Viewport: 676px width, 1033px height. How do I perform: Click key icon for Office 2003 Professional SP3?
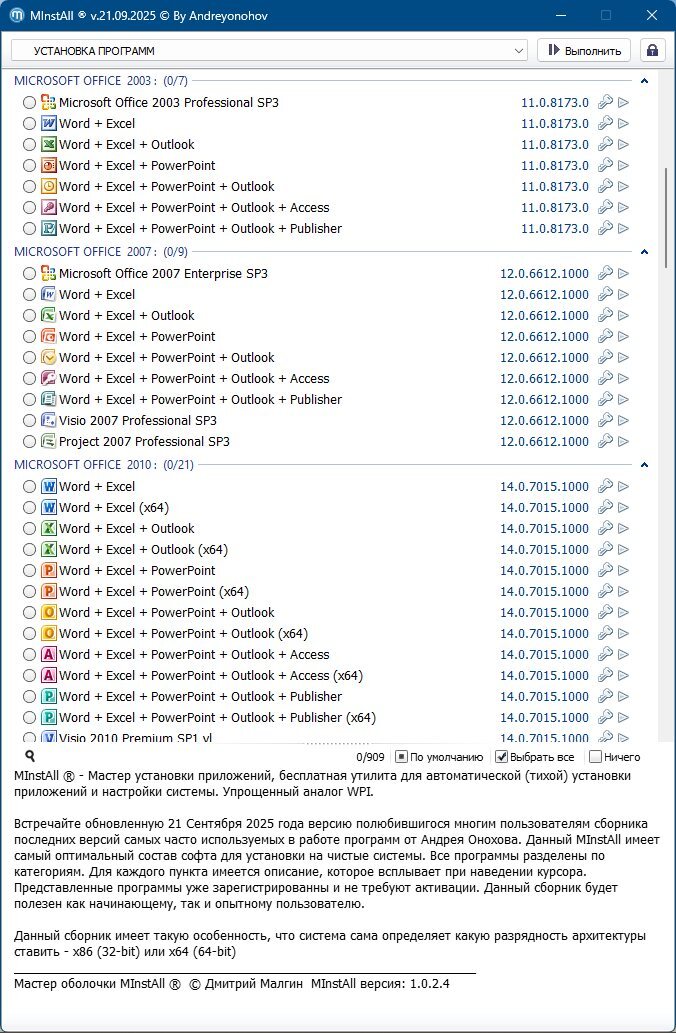pyautogui.click(x=605, y=102)
